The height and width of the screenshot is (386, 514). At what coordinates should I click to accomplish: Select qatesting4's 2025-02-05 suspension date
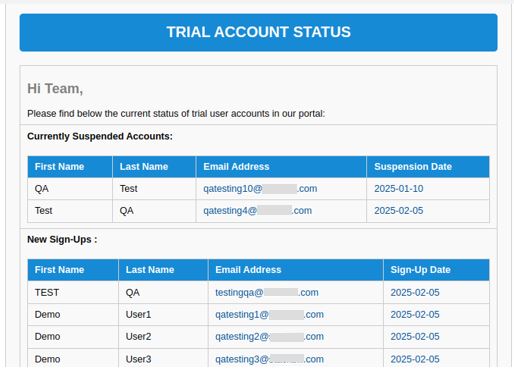click(x=399, y=211)
